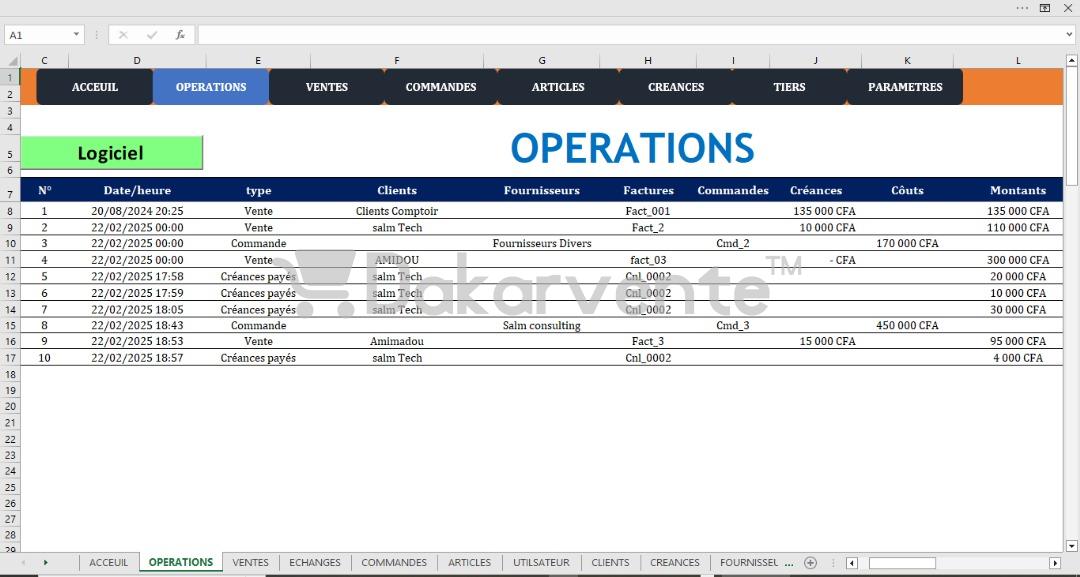Add a new sheet with plus icon
Screen dimensions: 1080x577
tap(811, 563)
